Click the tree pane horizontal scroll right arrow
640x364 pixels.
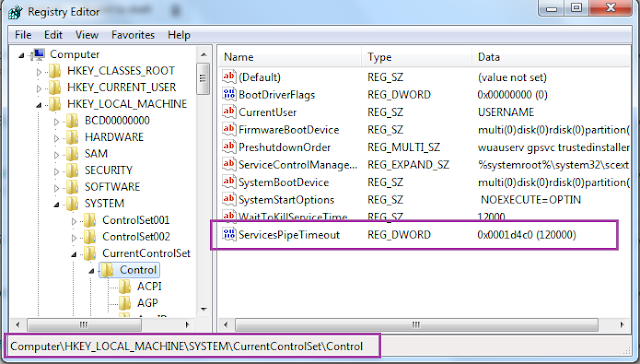[187, 325]
